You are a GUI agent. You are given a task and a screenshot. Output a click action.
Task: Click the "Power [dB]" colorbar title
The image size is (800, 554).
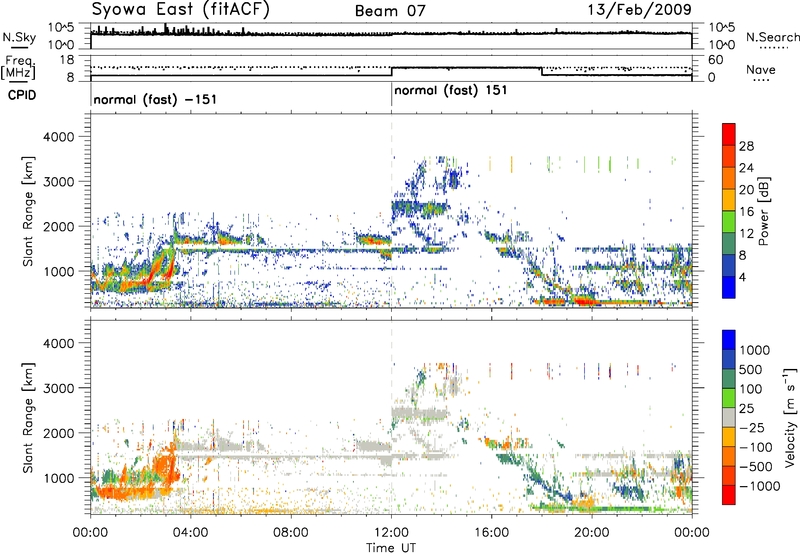click(x=764, y=211)
